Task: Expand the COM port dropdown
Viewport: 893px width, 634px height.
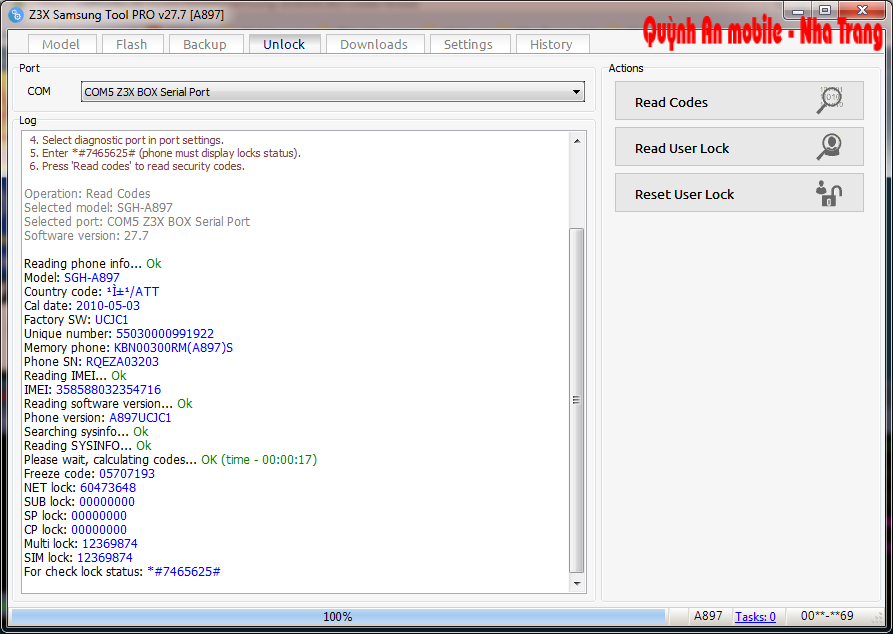Action: 576,92
